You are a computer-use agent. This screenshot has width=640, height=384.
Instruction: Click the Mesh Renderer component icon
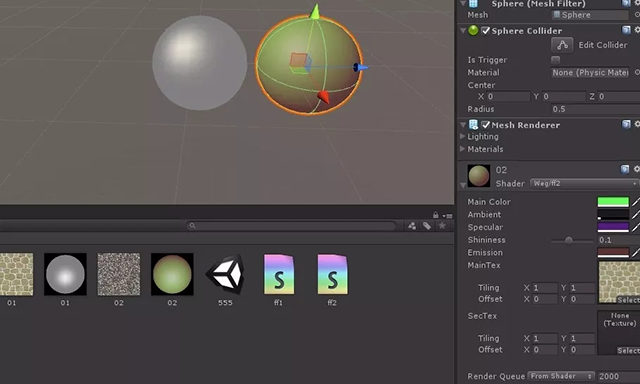point(473,124)
